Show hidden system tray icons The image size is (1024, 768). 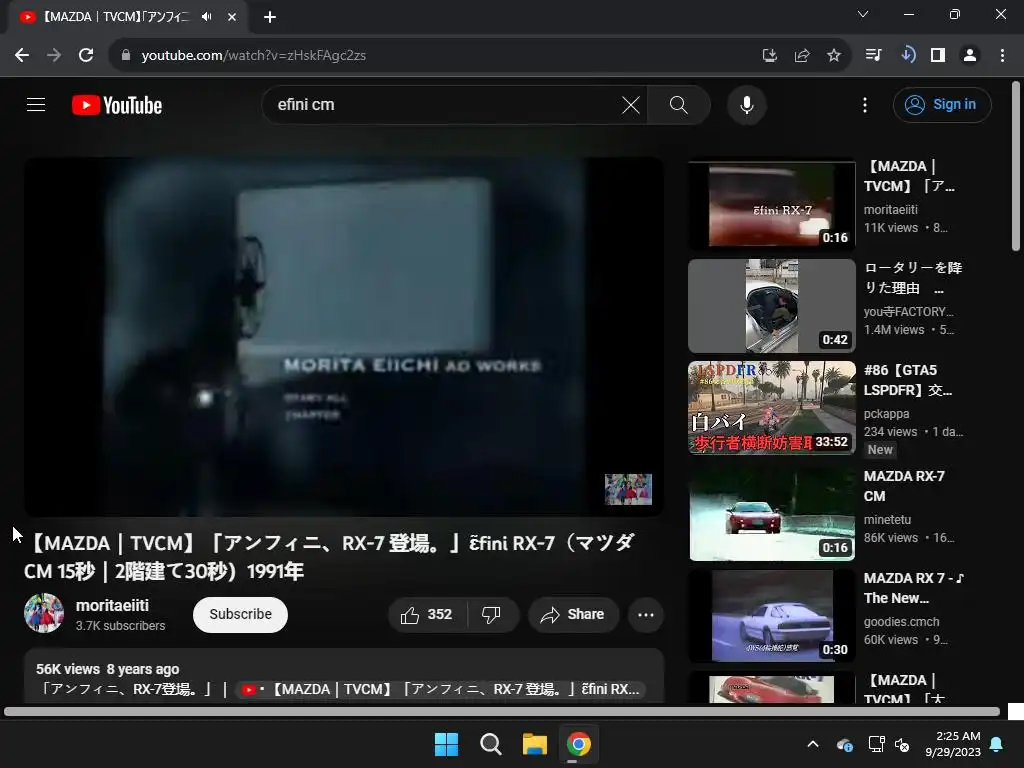point(813,744)
